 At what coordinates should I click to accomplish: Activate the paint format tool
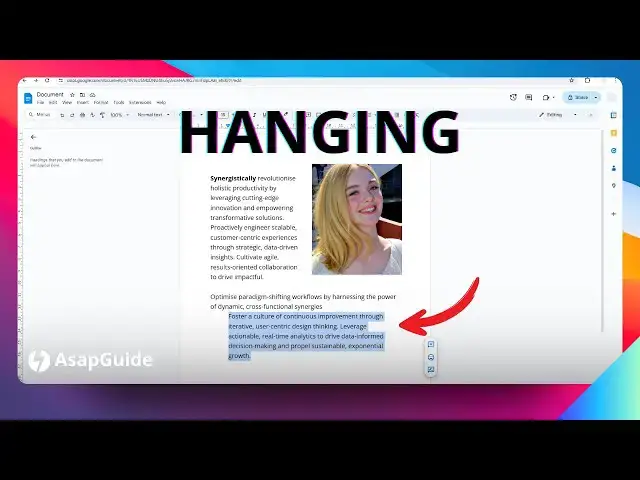(102, 115)
